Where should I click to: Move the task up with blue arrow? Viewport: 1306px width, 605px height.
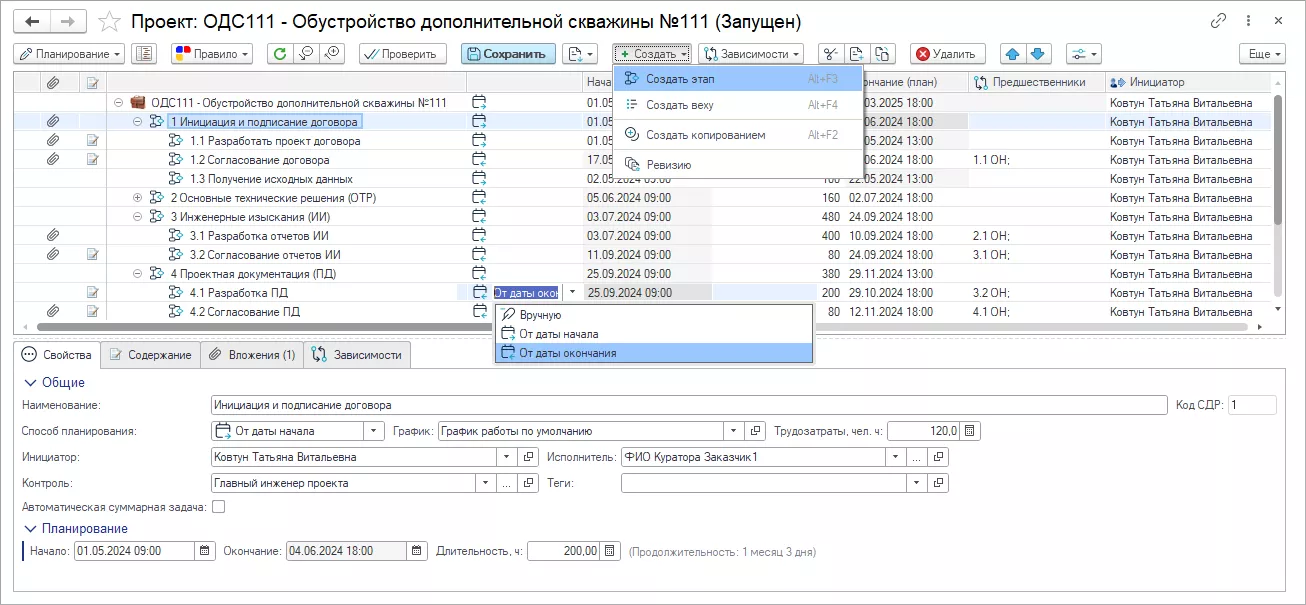[1014, 54]
